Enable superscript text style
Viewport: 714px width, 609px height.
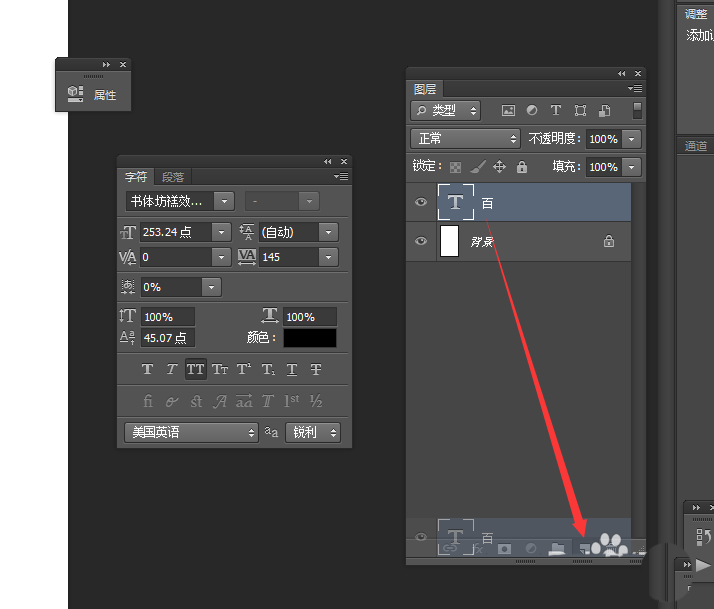point(244,369)
